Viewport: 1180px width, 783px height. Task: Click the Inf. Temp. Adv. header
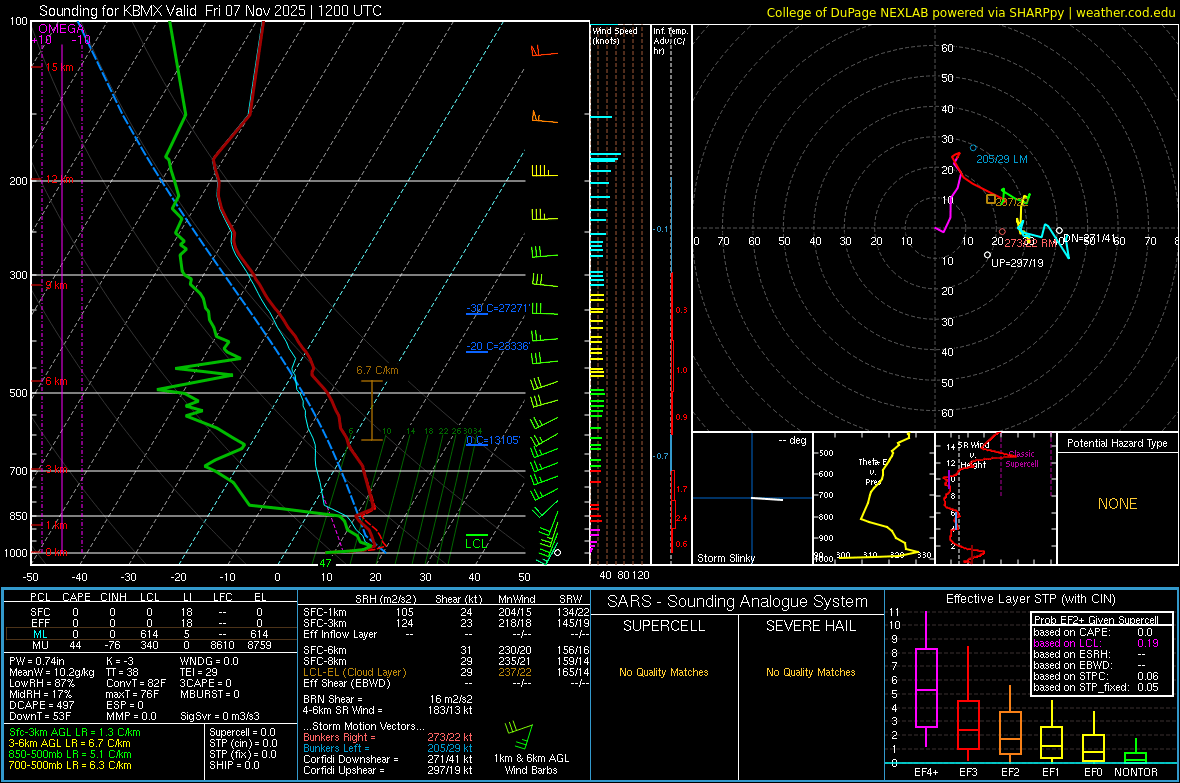tap(671, 41)
